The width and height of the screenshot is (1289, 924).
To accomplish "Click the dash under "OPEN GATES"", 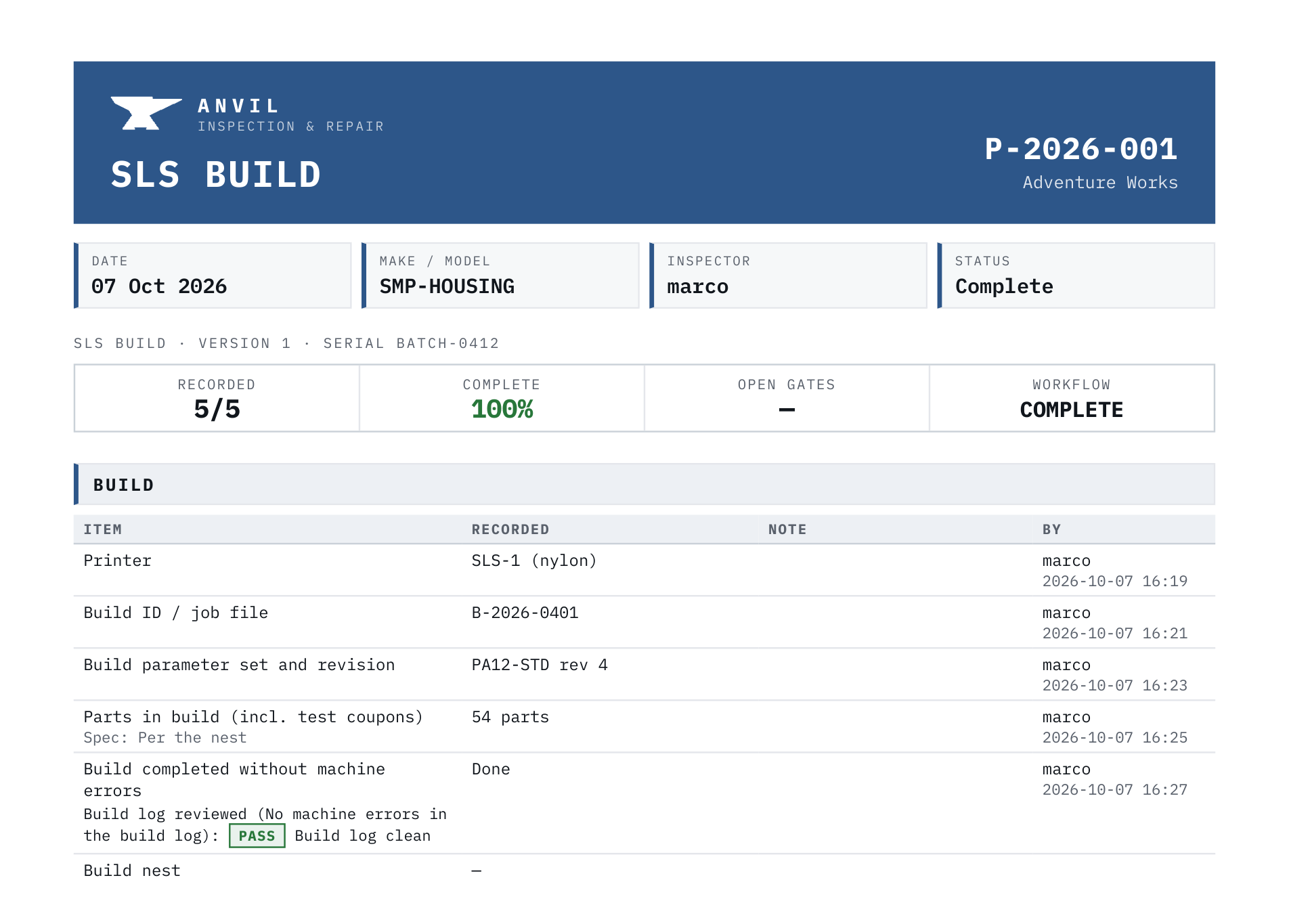I will pyautogui.click(x=787, y=410).
